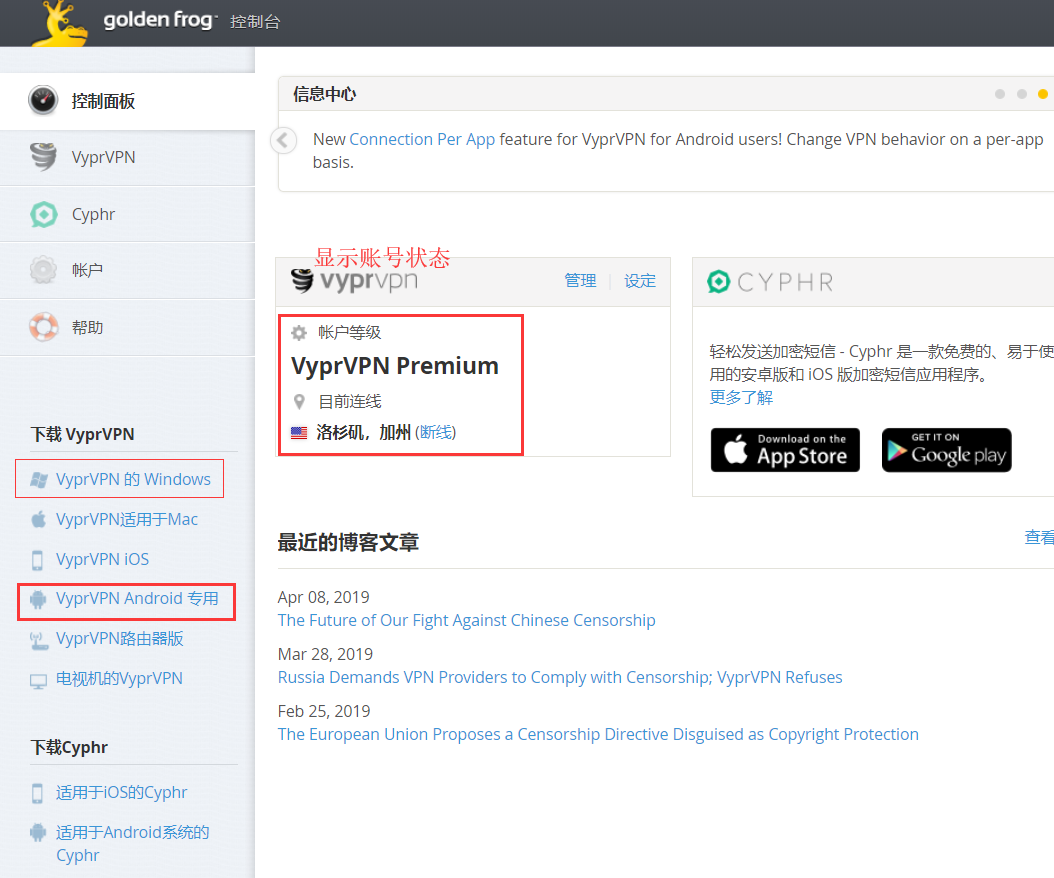The height and width of the screenshot is (878, 1054).
Task: Open the Download on the App Store badge
Action: (x=785, y=450)
